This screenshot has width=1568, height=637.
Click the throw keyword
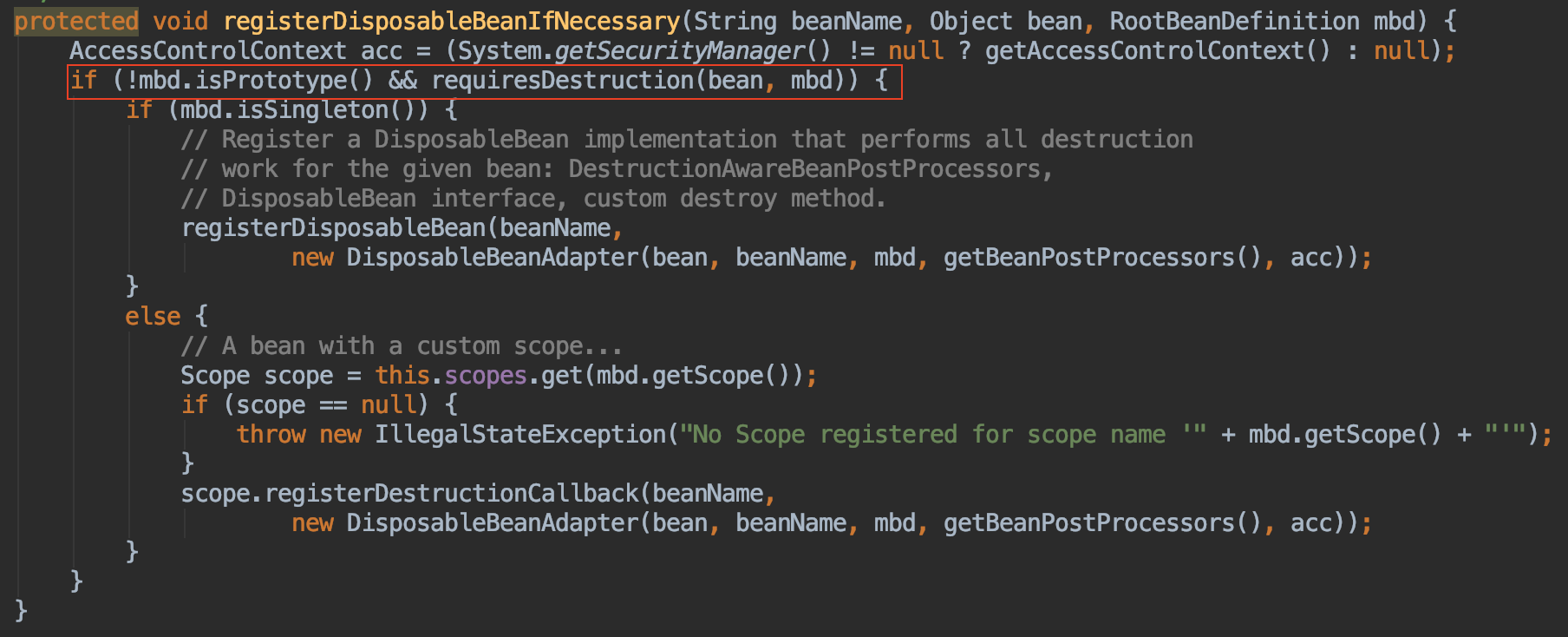point(271,435)
